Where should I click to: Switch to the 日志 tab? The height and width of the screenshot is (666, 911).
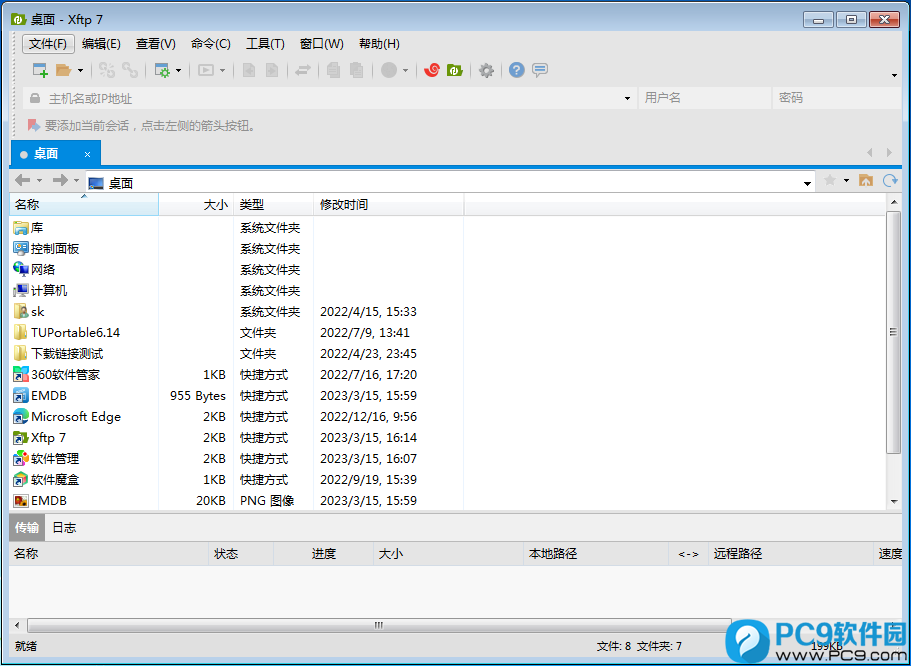64,528
